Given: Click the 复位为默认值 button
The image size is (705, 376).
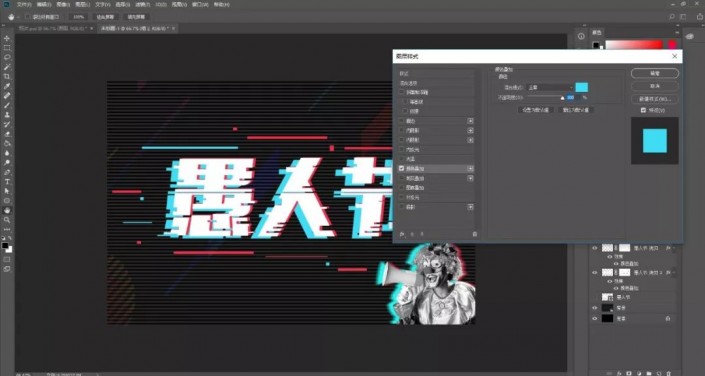Looking at the screenshot, I should click(x=576, y=110).
